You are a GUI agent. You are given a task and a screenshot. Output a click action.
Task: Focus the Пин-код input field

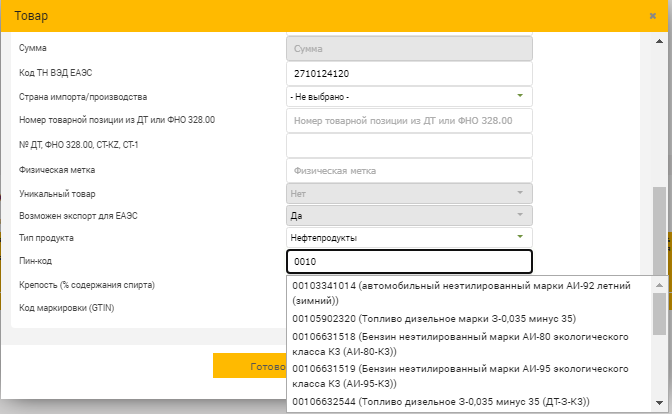409,261
